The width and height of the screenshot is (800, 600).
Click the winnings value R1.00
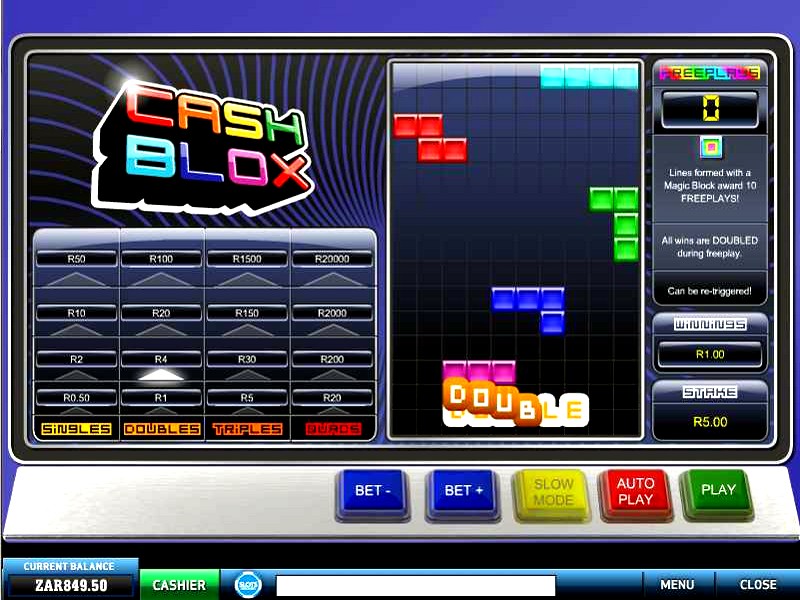click(710, 354)
